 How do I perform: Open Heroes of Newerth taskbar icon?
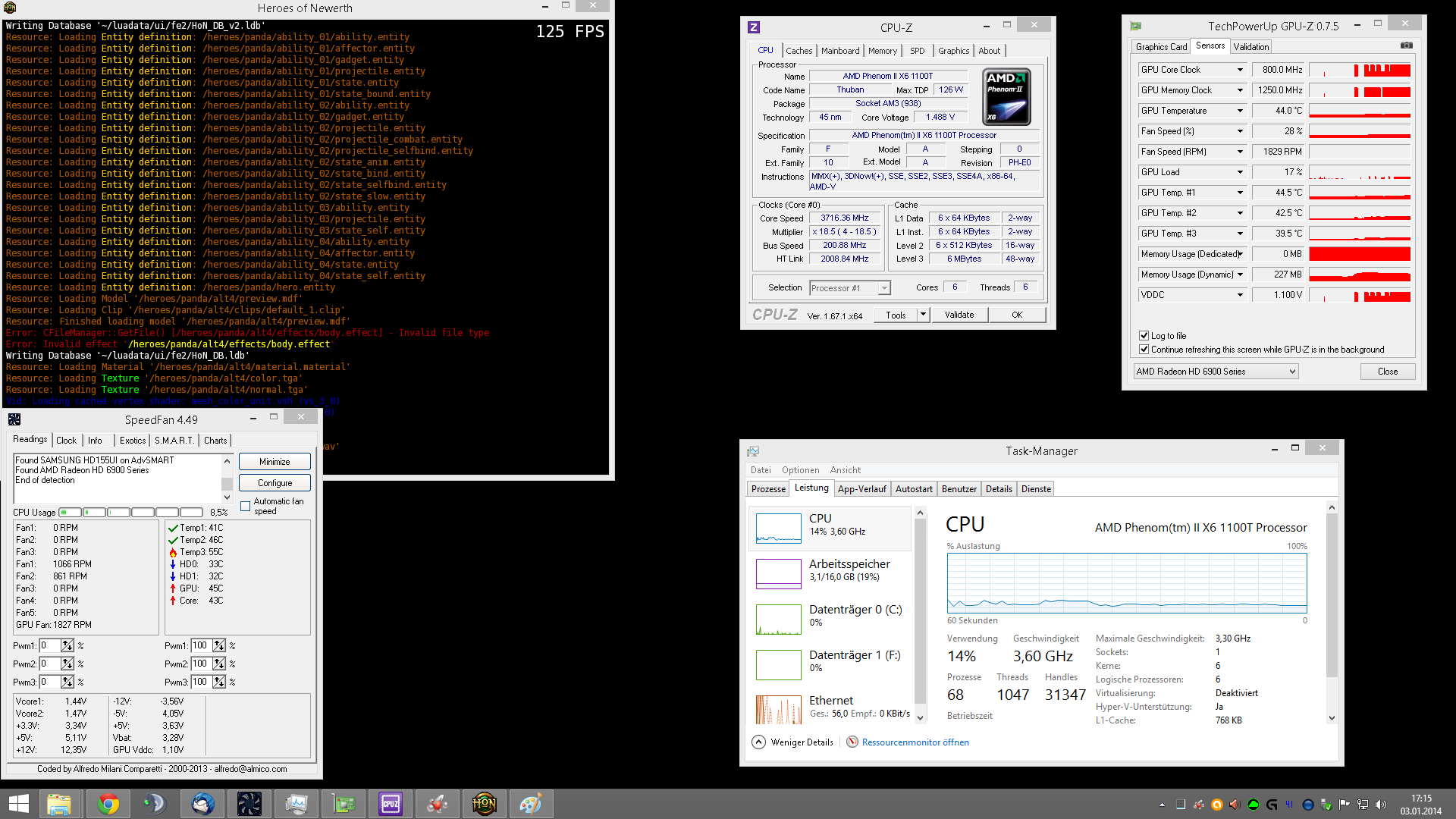484,804
